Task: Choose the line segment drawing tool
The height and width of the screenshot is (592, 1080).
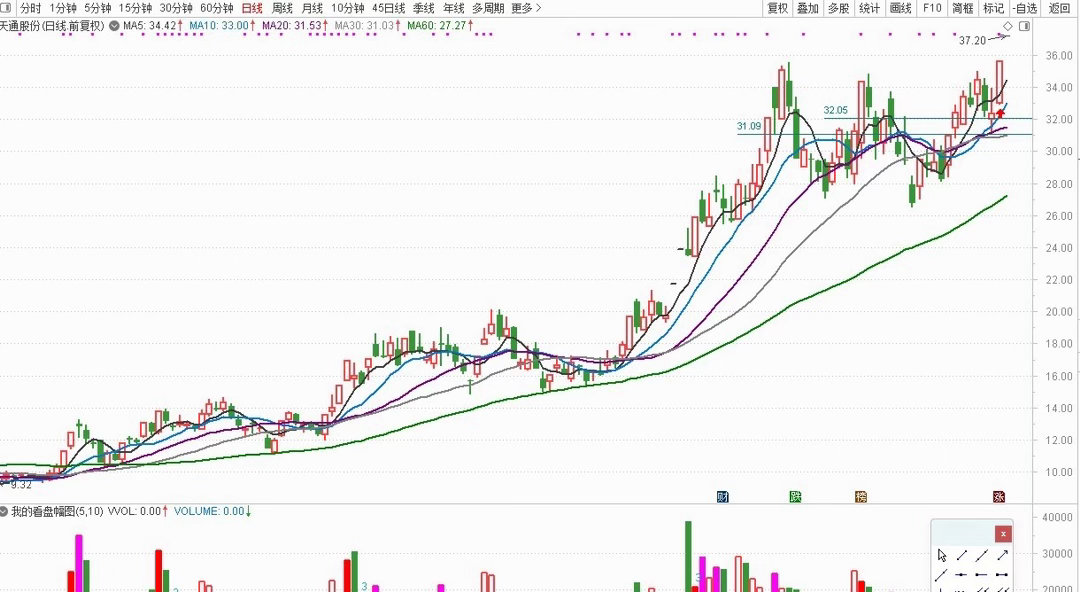Action: point(962,555)
